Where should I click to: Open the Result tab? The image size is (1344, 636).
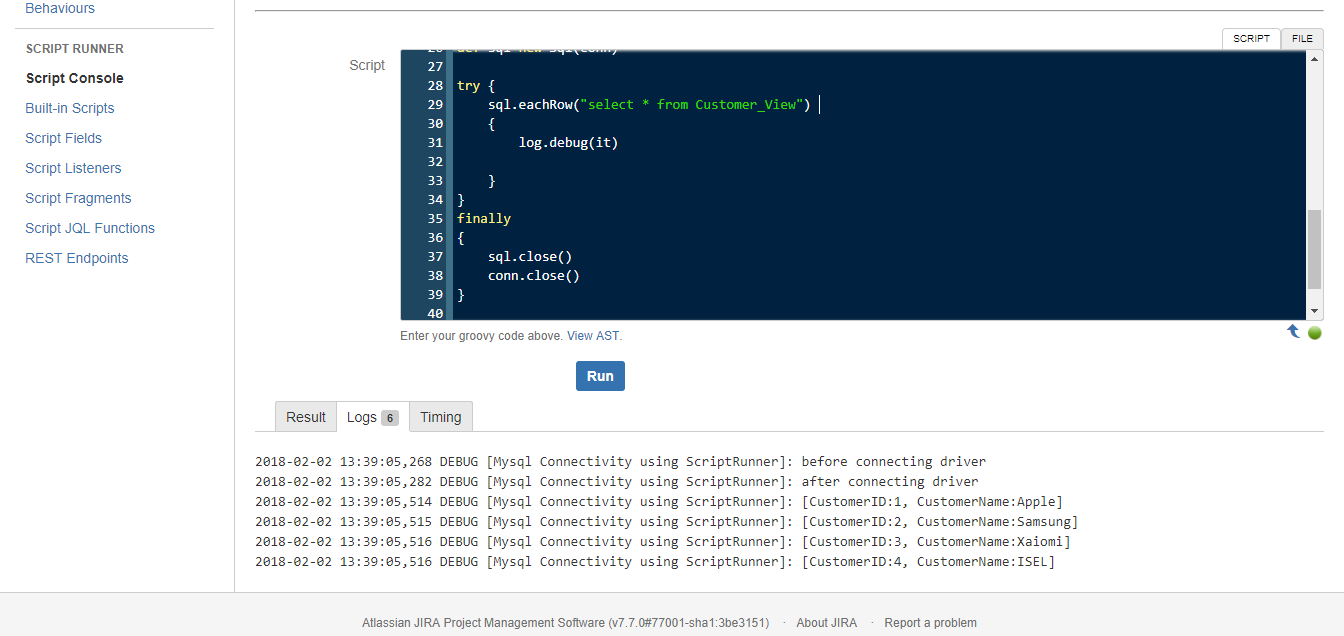click(x=305, y=416)
